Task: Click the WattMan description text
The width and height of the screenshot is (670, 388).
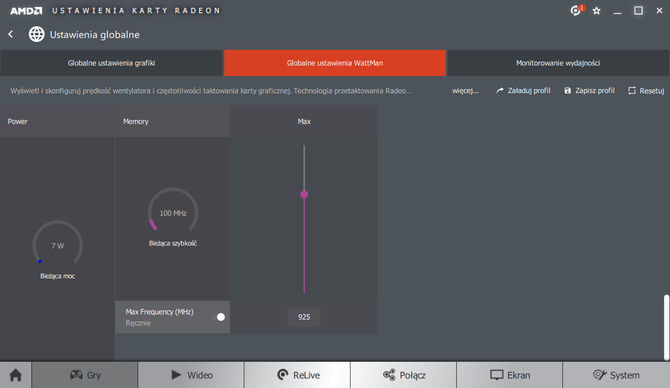Action: point(211,91)
